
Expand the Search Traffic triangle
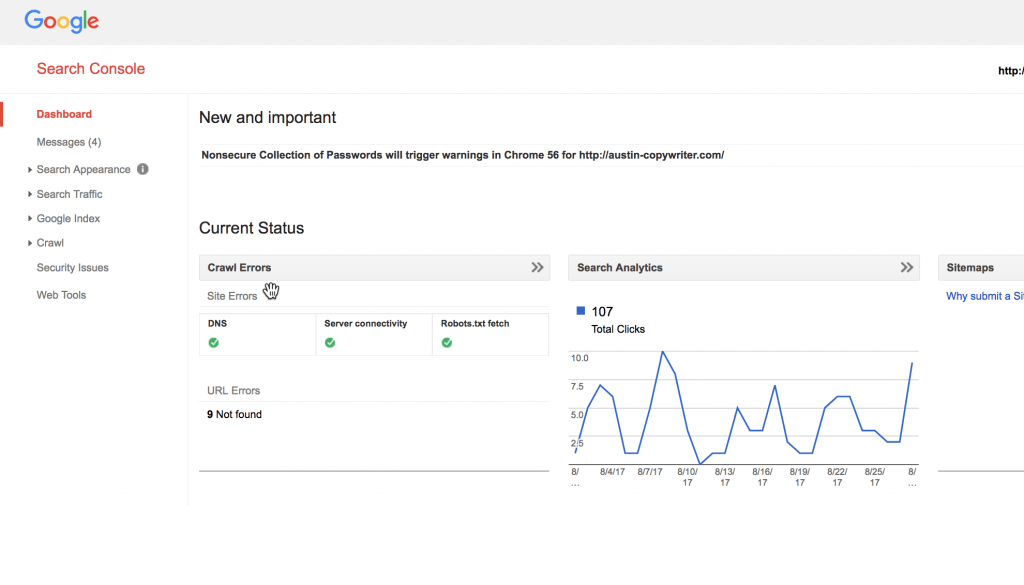[x=29, y=194]
